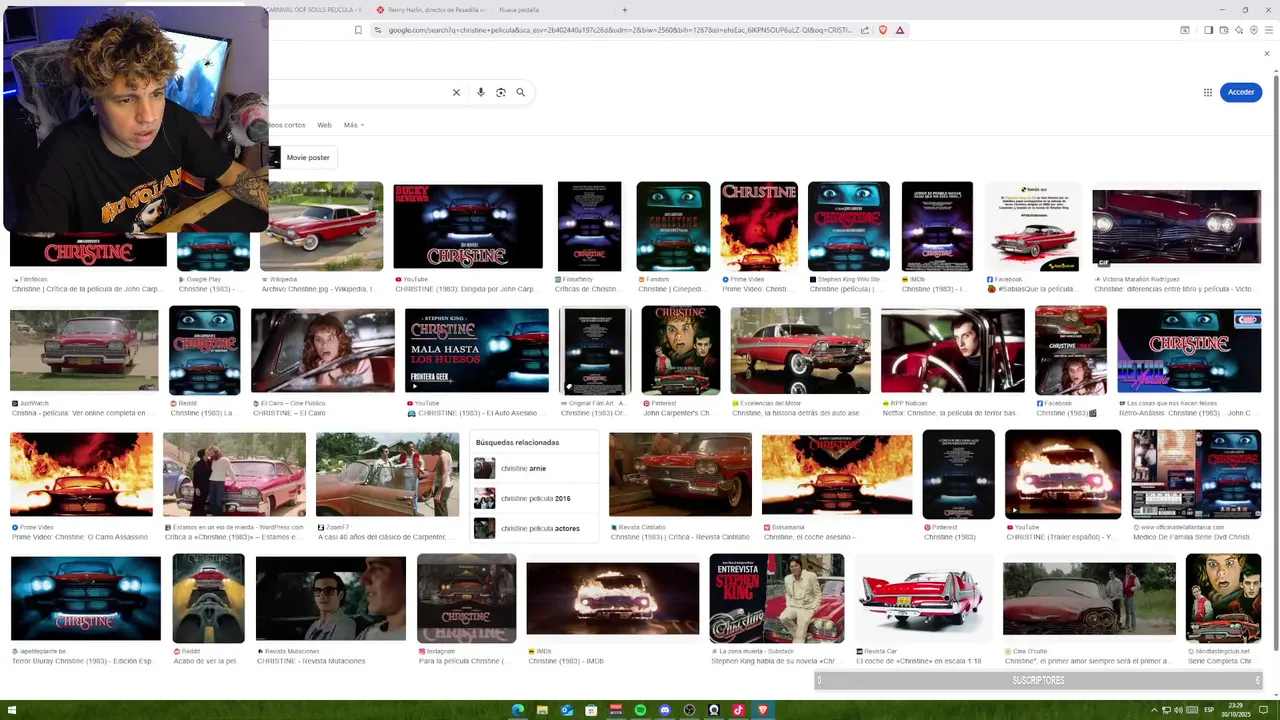Switch to Brave browser in the taskbar
The image size is (1280, 720).
pyautogui.click(x=763, y=710)
